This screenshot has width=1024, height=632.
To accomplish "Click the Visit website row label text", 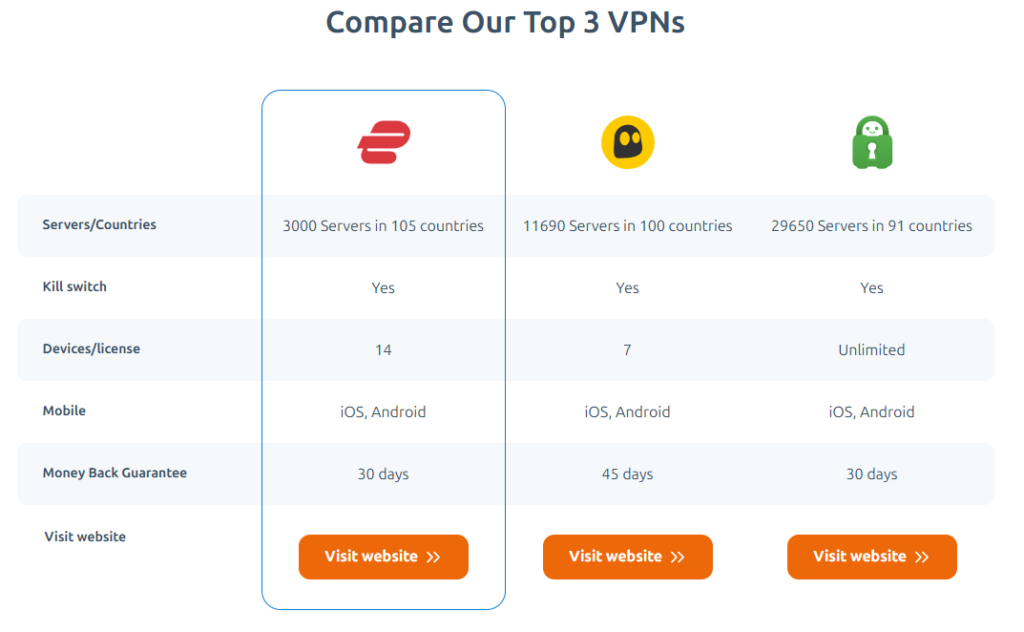I will [x=85, y=537].
